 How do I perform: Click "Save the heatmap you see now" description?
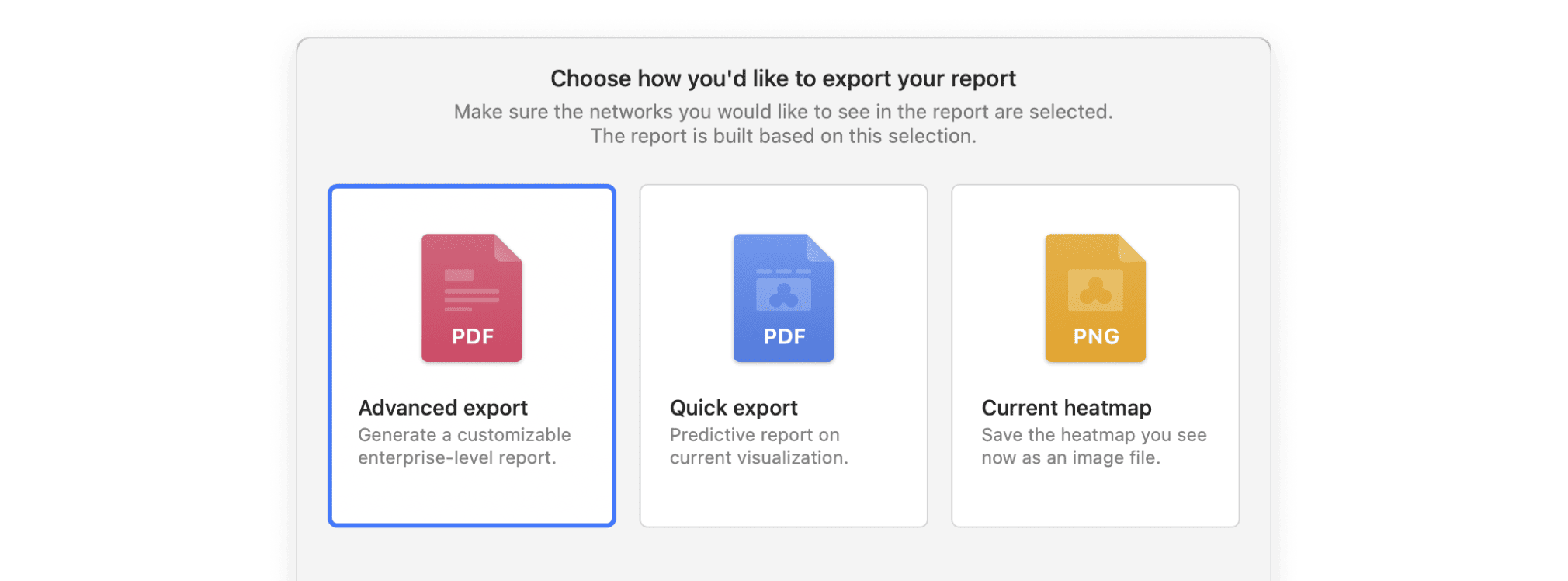[x=1093, y=446]
